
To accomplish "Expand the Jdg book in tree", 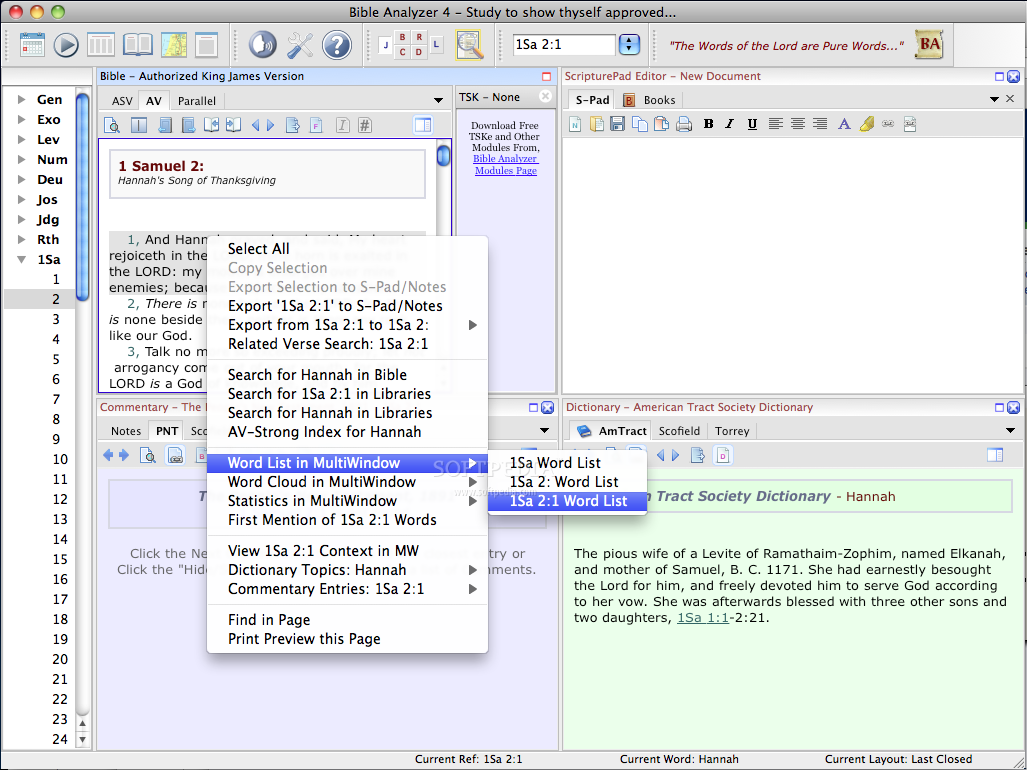I will pyautogui.click(x=22, y=219).
